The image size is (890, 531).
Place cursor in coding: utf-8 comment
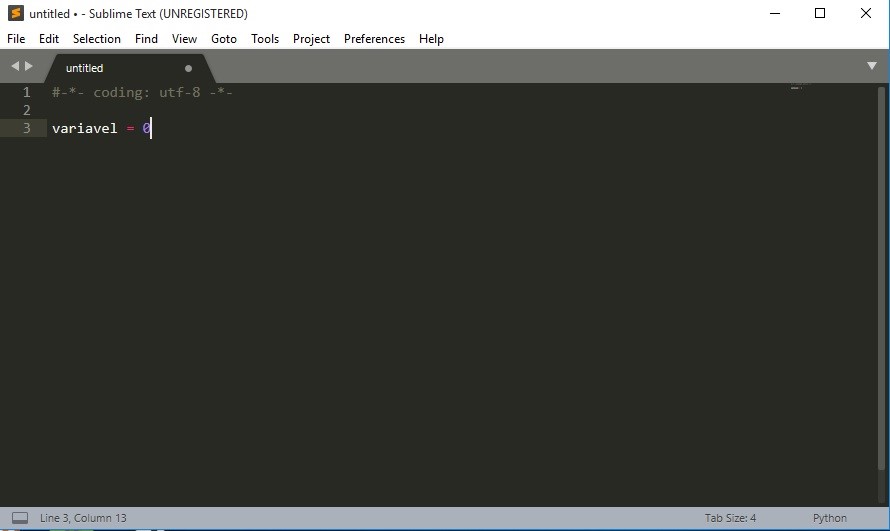point(142,92)
